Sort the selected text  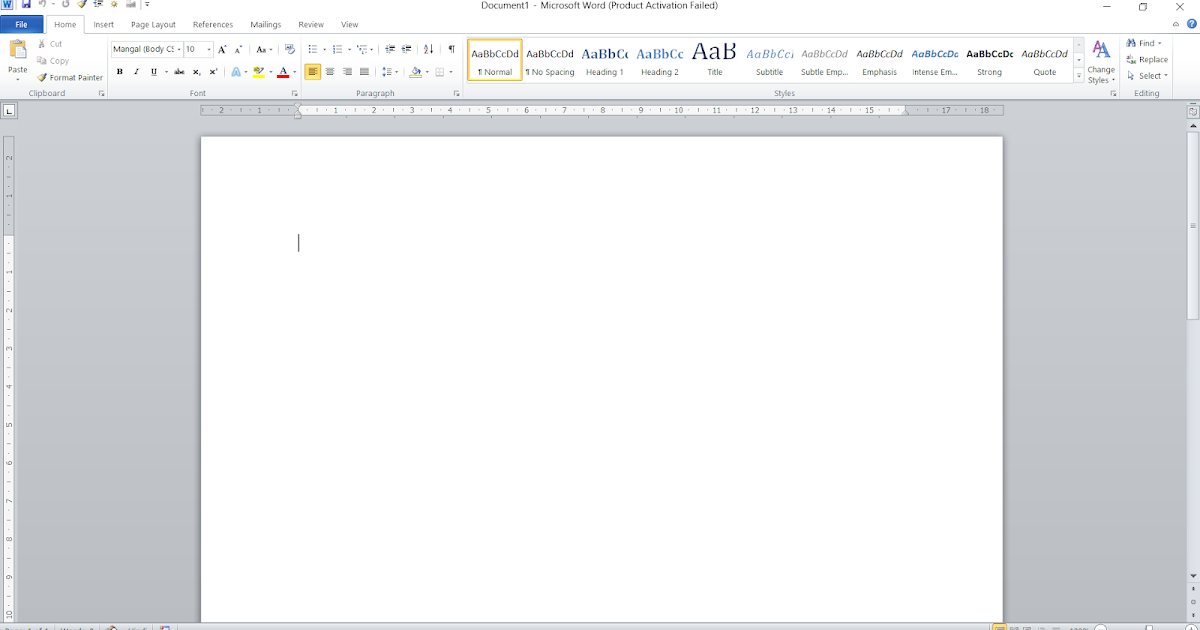pos(427,48)
